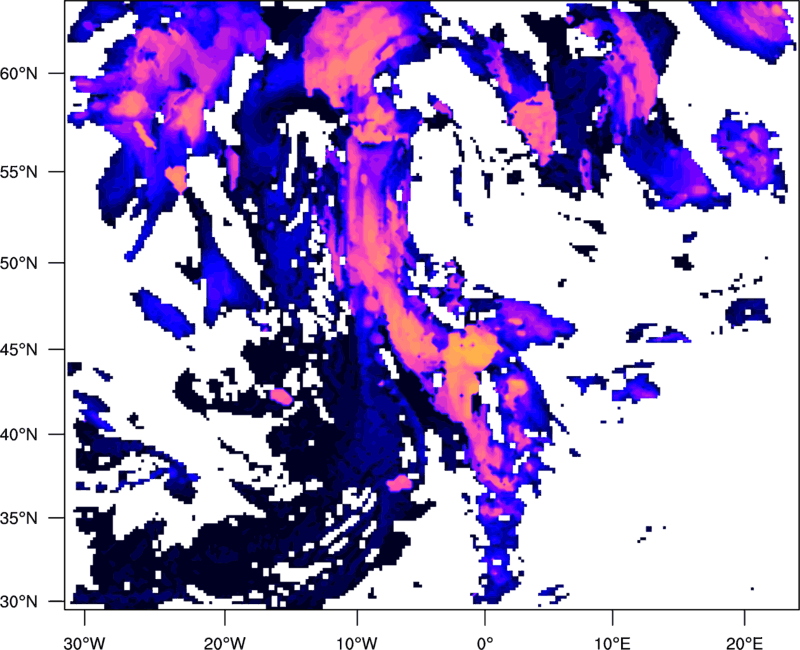Click the 10°W longitude label
The image size is (800, 650).
pyautogui.click(x=356, y=643)
